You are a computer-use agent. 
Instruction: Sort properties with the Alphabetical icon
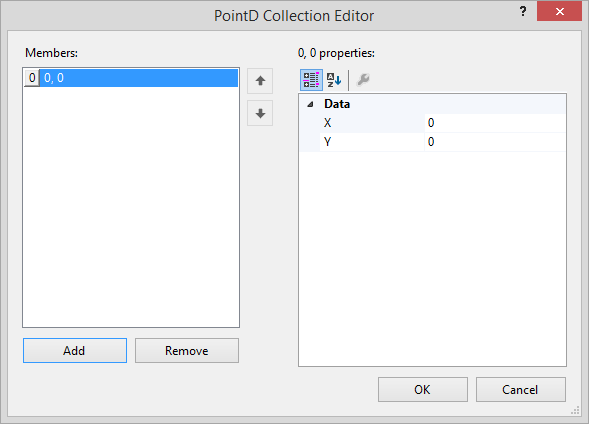334,80
